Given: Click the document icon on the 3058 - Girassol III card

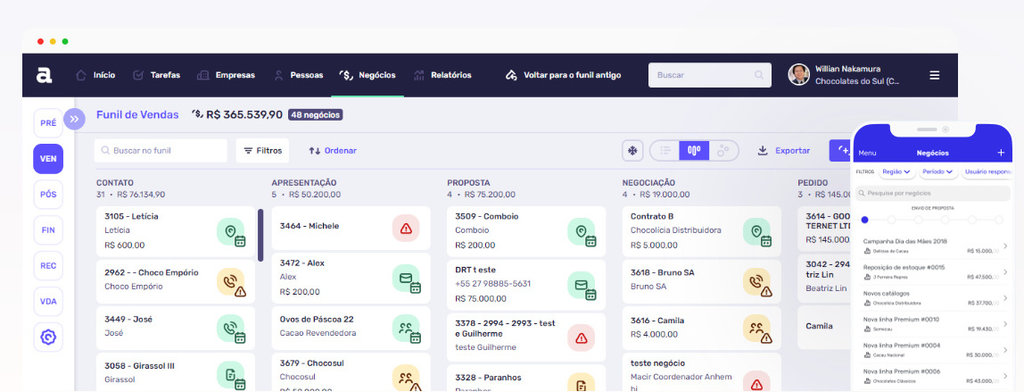Looking at the screenshot, I should point(231,375).
